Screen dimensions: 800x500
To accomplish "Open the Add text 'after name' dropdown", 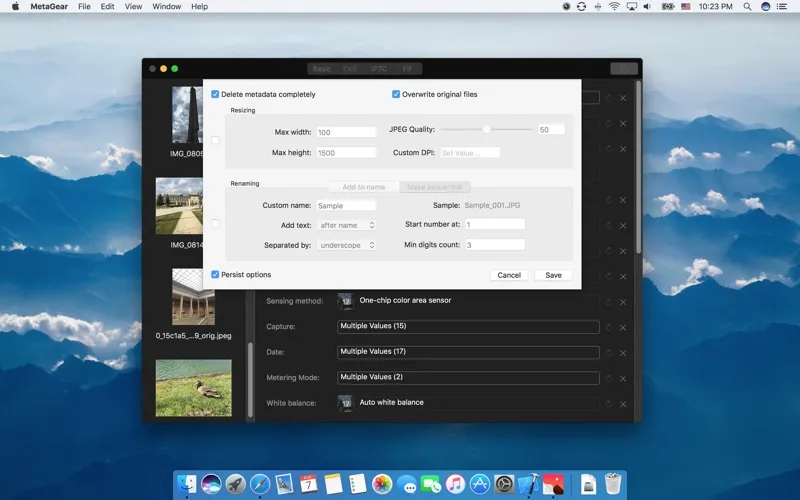I will point(346,225).
